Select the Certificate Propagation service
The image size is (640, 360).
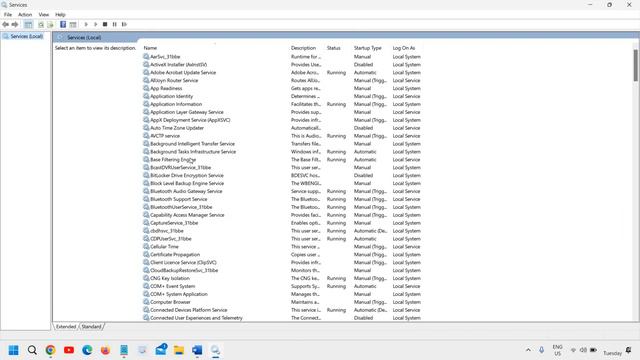[x=175, y=255]
